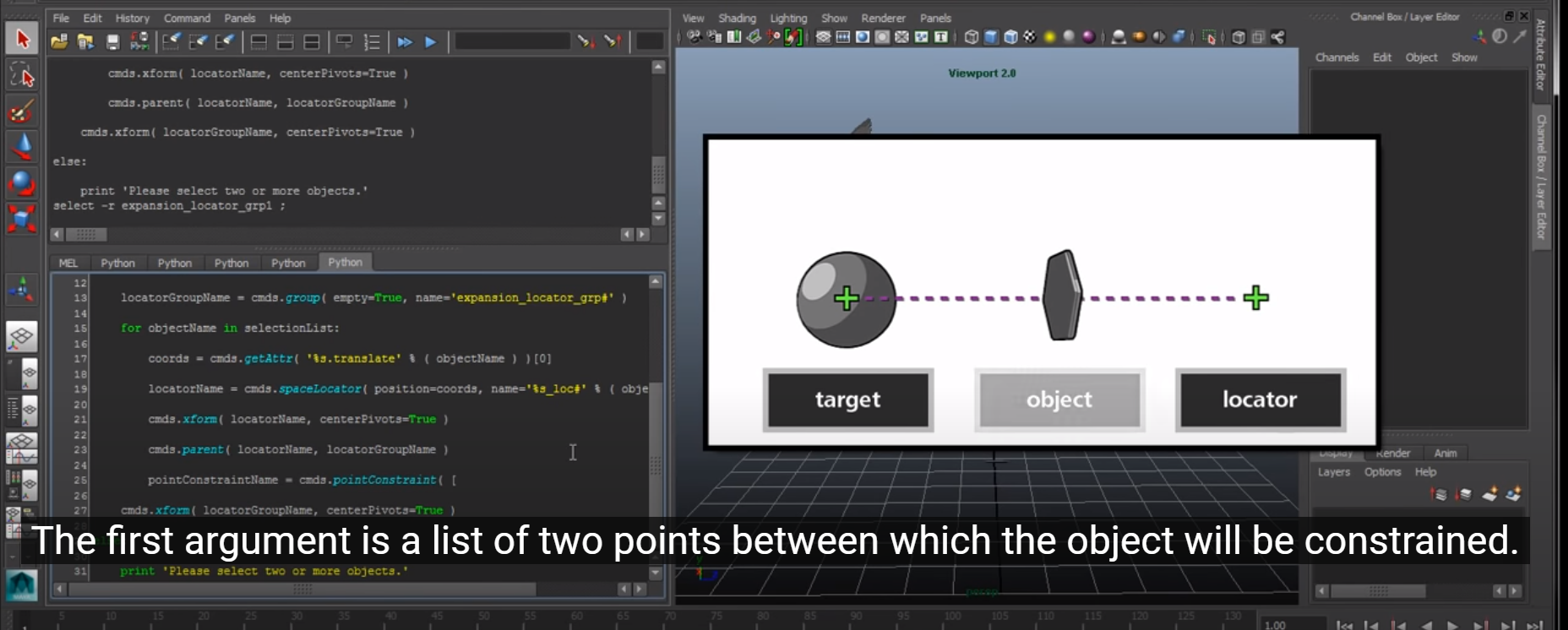Switch to the Anim layer tab
Viewport: 1568px width, 630px height.
[x=1445, y=453]
